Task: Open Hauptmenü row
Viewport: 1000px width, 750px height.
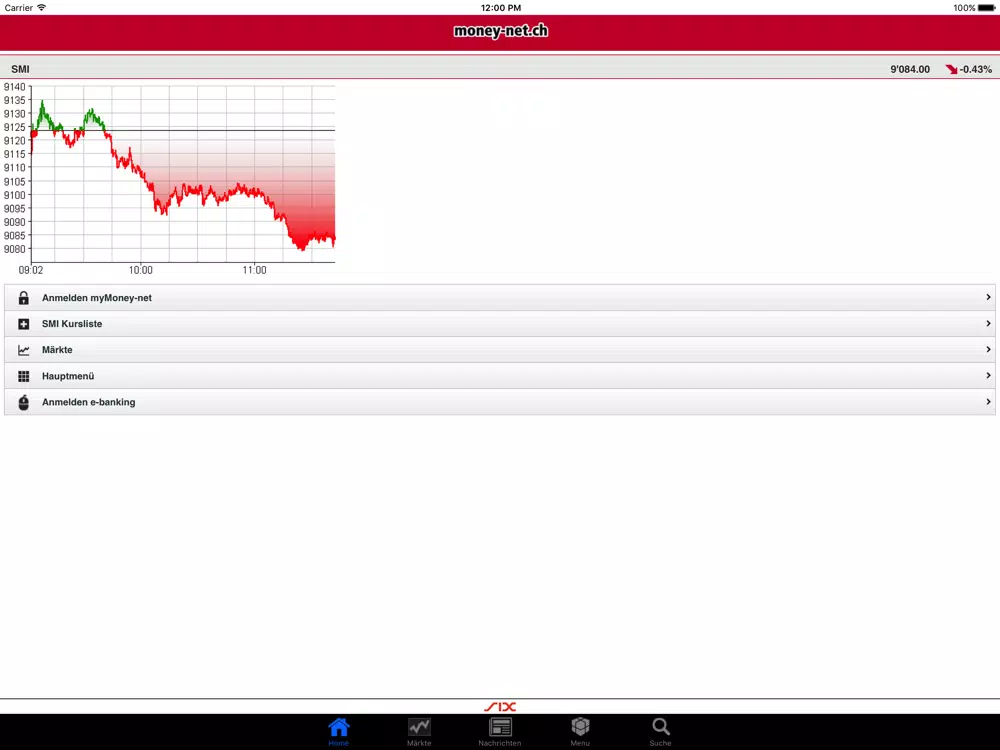Action: coord(500,376)
